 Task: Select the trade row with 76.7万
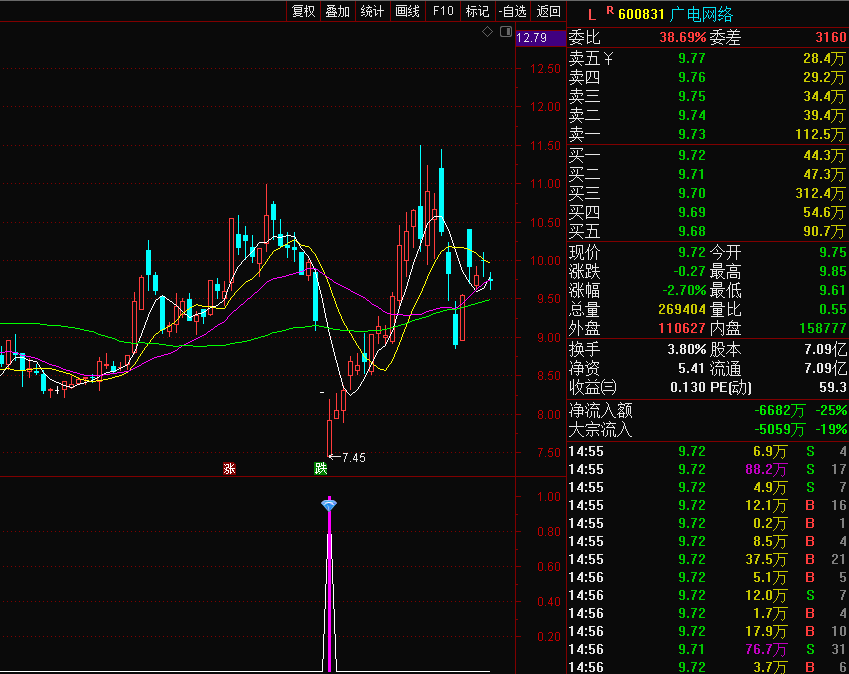click(707, 649)
